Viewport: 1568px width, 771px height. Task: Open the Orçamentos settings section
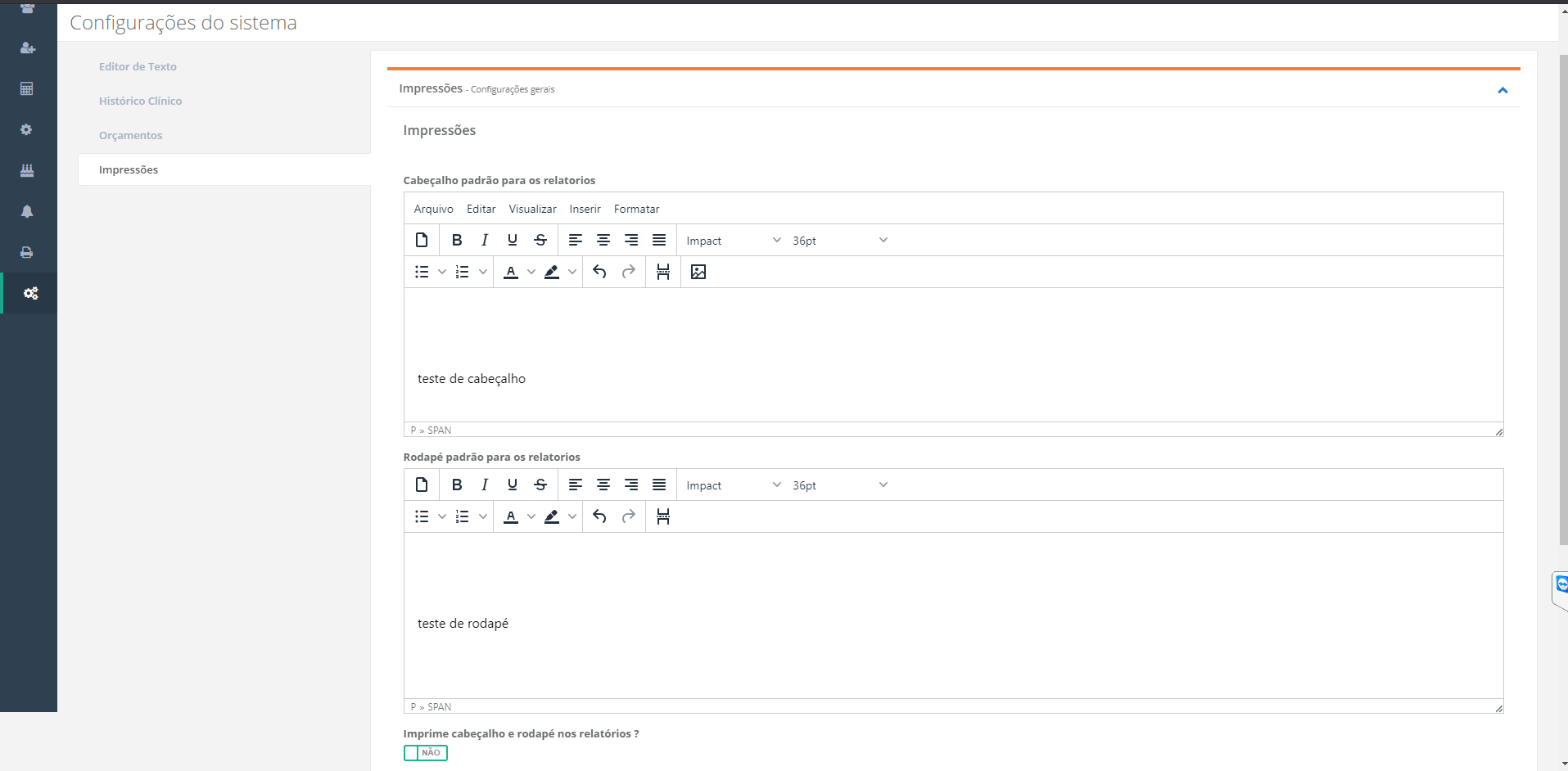pyautogui.click(x=130, y=135)
